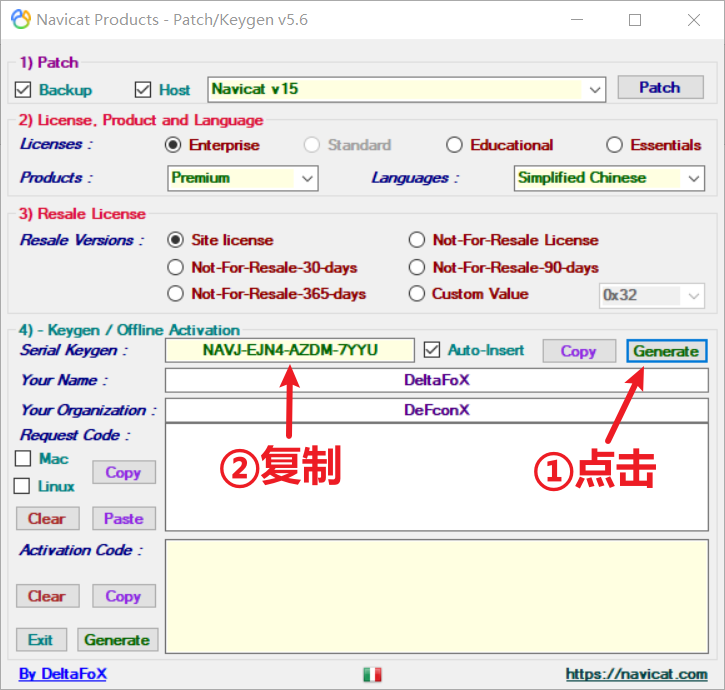The image size is (725, 690).
Task: Open the Navicat v15 version dropdown
Action: tap(595, 89)
